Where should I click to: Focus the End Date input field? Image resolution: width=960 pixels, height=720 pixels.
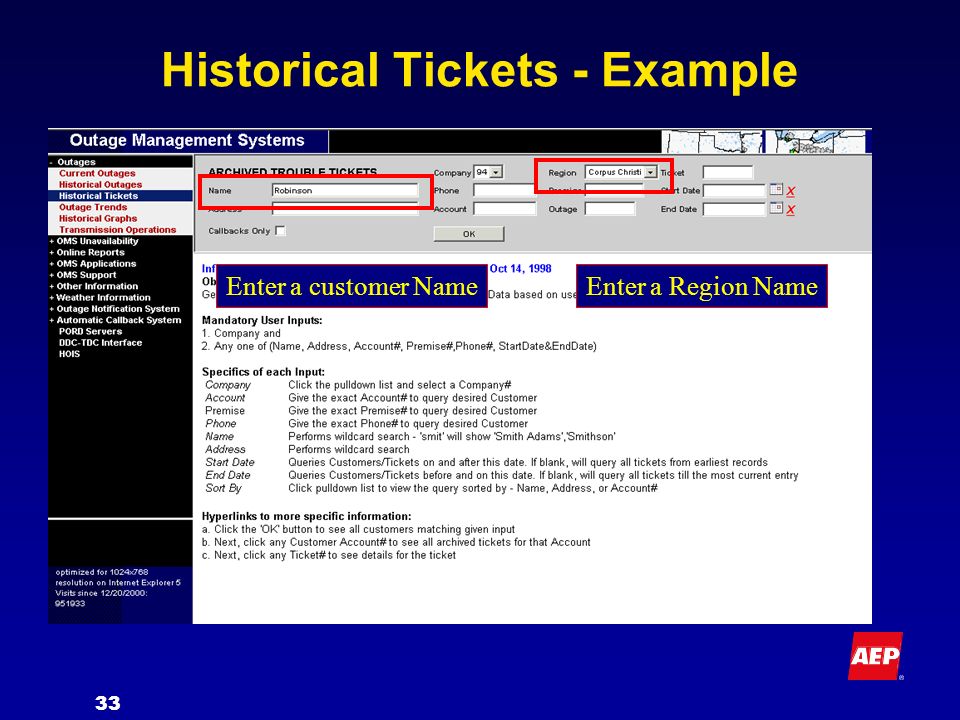point(735,209)
